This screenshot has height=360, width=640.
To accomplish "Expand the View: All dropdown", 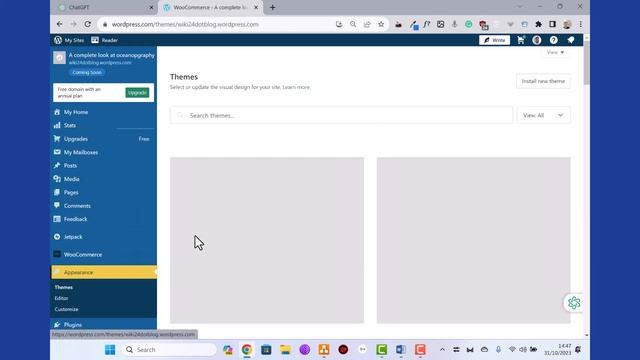I will click(543, 116).
